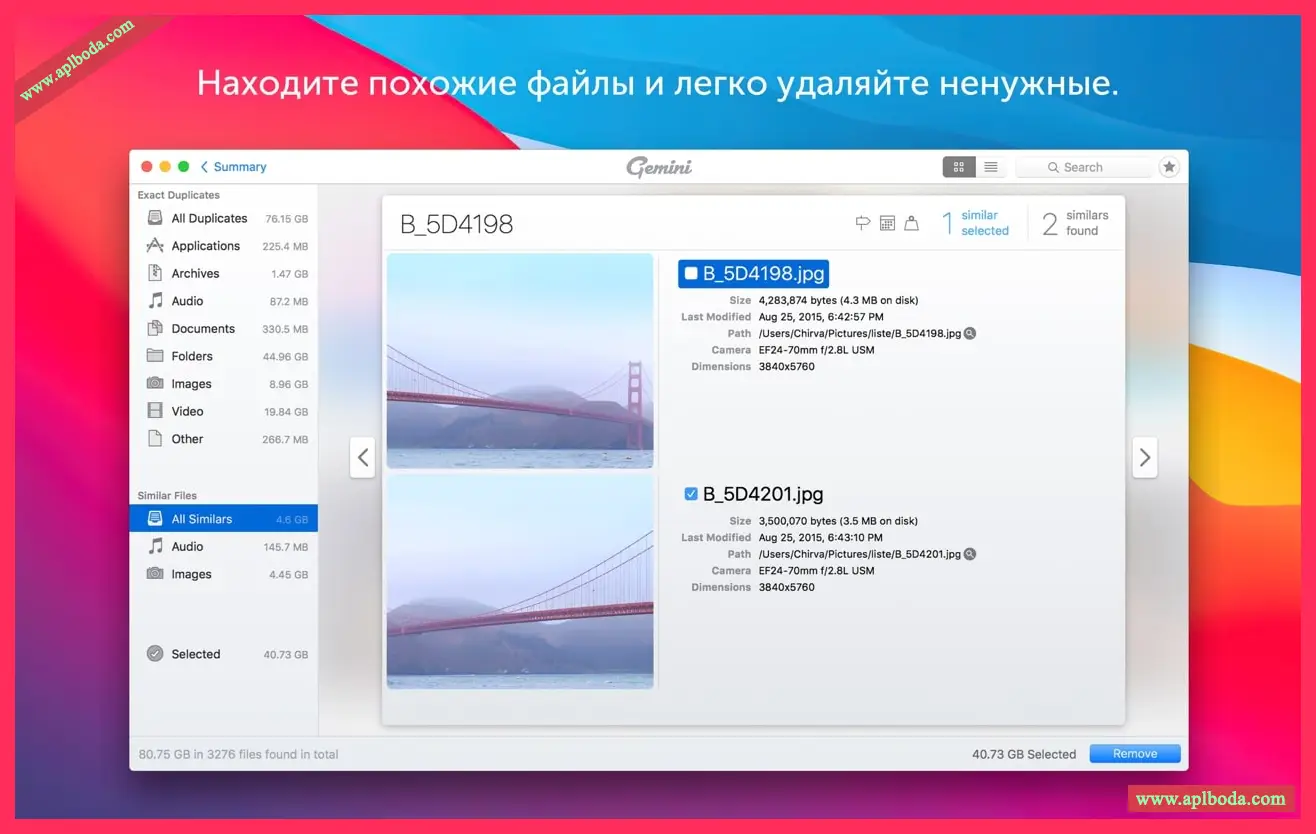This screenshot has height=834, width=1316.
Task: Click the calendar sort icon
Action: click(x=887, y=223)
